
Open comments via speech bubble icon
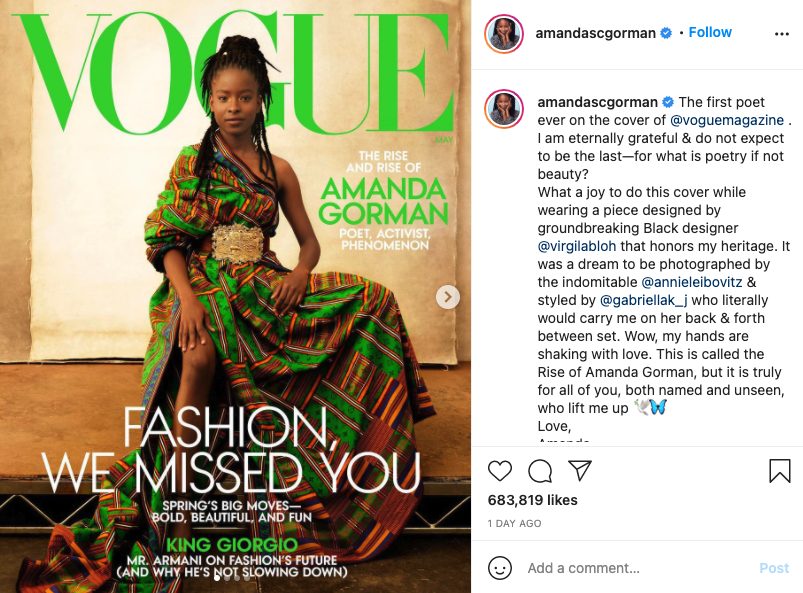click(540, 471)
